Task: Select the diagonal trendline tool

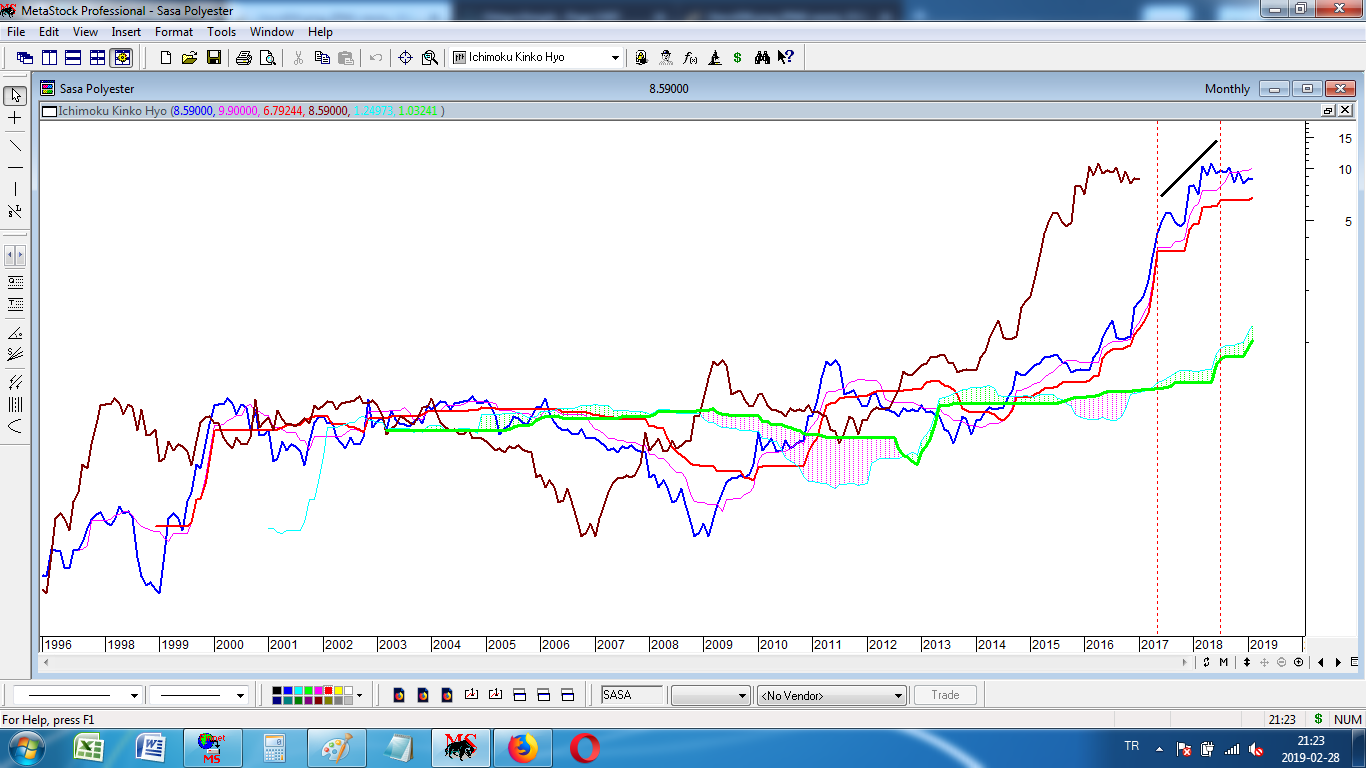Action: [15, 145]
